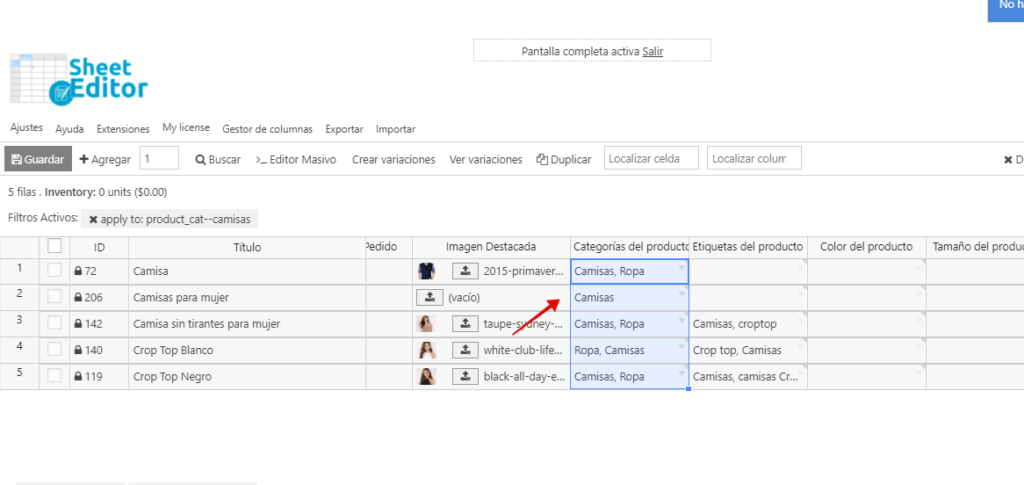Open the Ayuda menu

click(x=69, y=129)
